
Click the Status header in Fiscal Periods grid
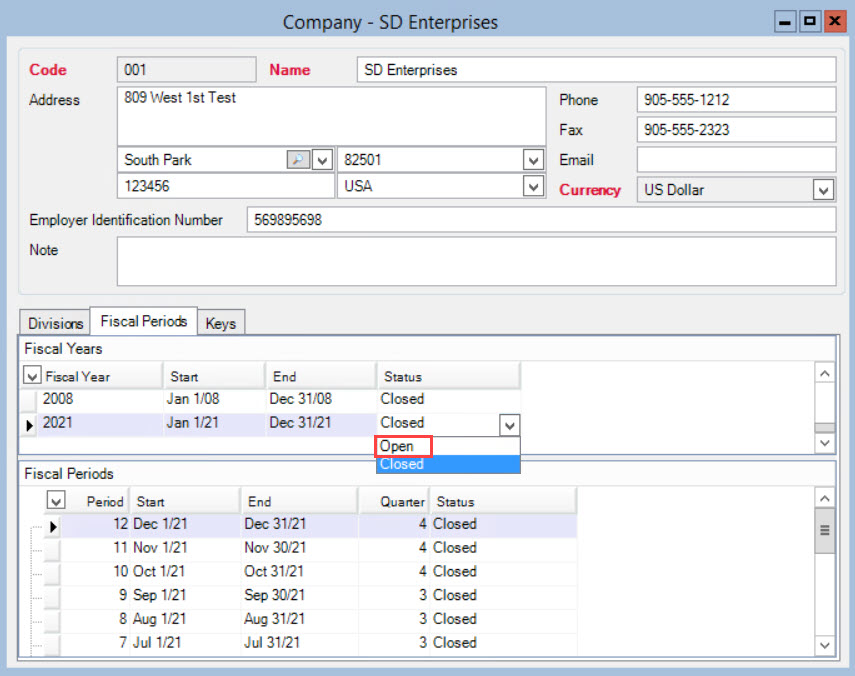pyautogui.click(x=503, y=501)
